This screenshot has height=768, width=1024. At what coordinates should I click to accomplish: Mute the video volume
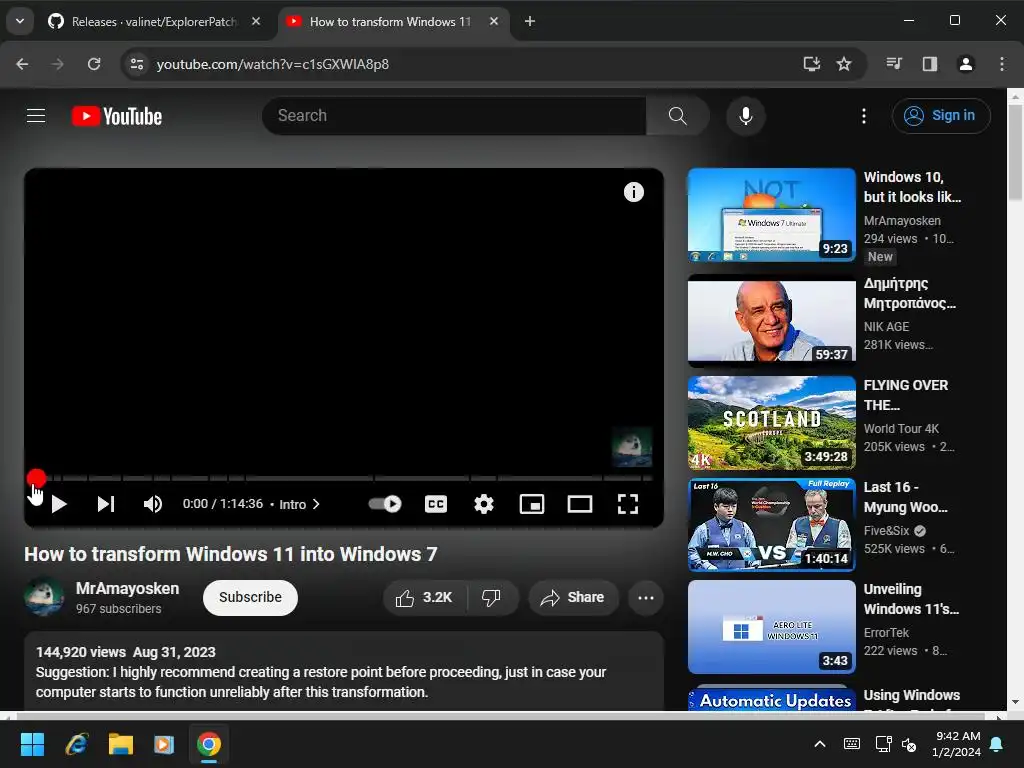152,504
